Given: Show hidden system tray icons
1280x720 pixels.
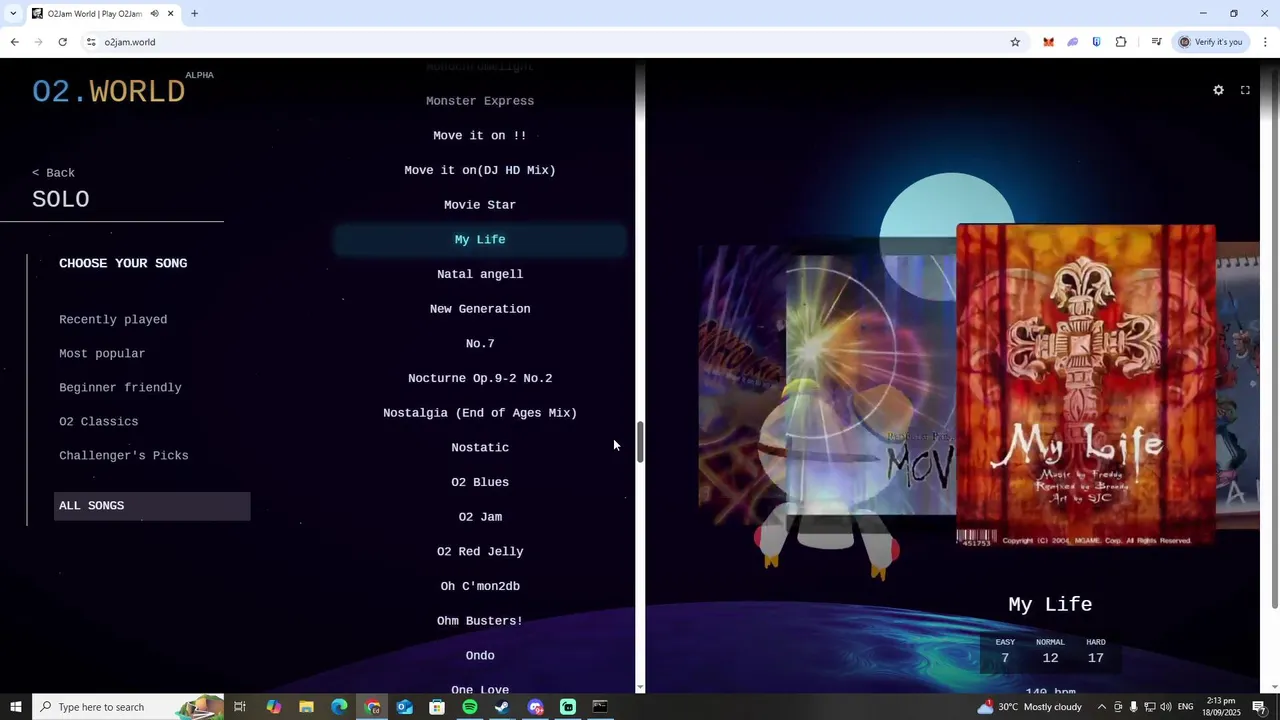Looking at the screenshot, I should (x=1102, y=707).
